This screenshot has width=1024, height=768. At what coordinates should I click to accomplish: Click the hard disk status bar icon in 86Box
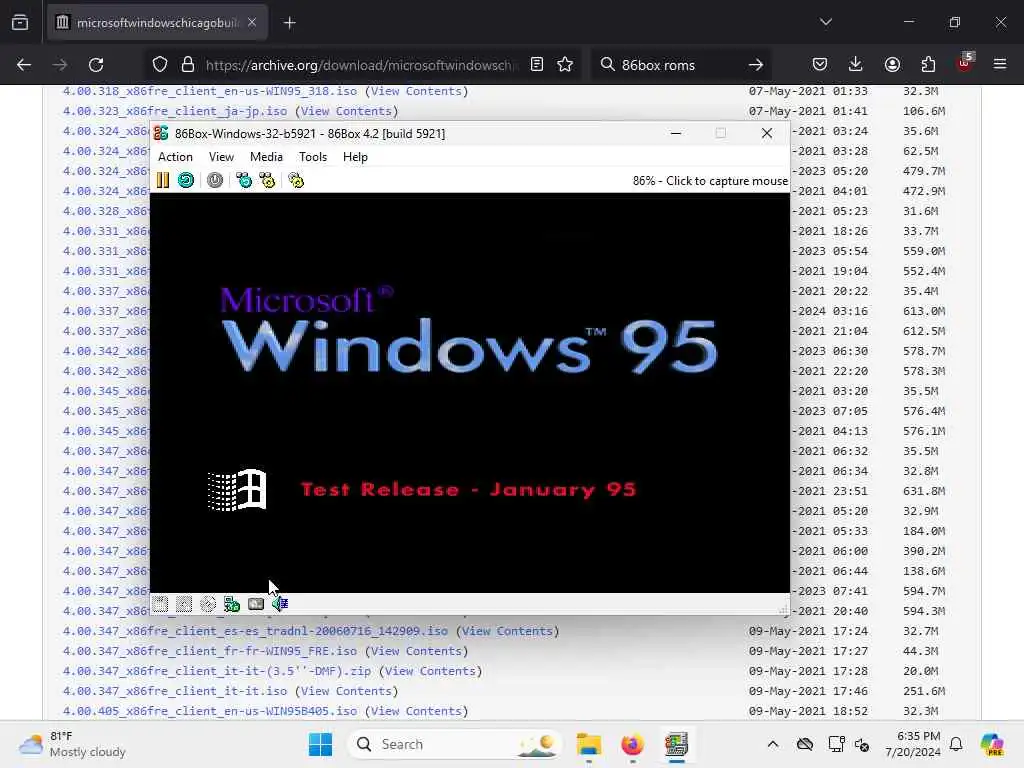pos(256,604)
